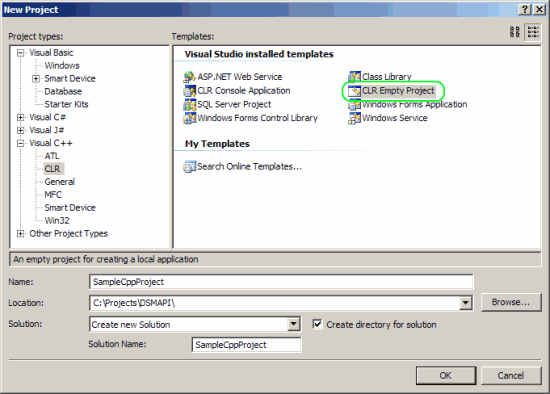The image size is (550, 394).
Task: Collapse the Visual Basic tree node
Action: [x=21, y=53]
